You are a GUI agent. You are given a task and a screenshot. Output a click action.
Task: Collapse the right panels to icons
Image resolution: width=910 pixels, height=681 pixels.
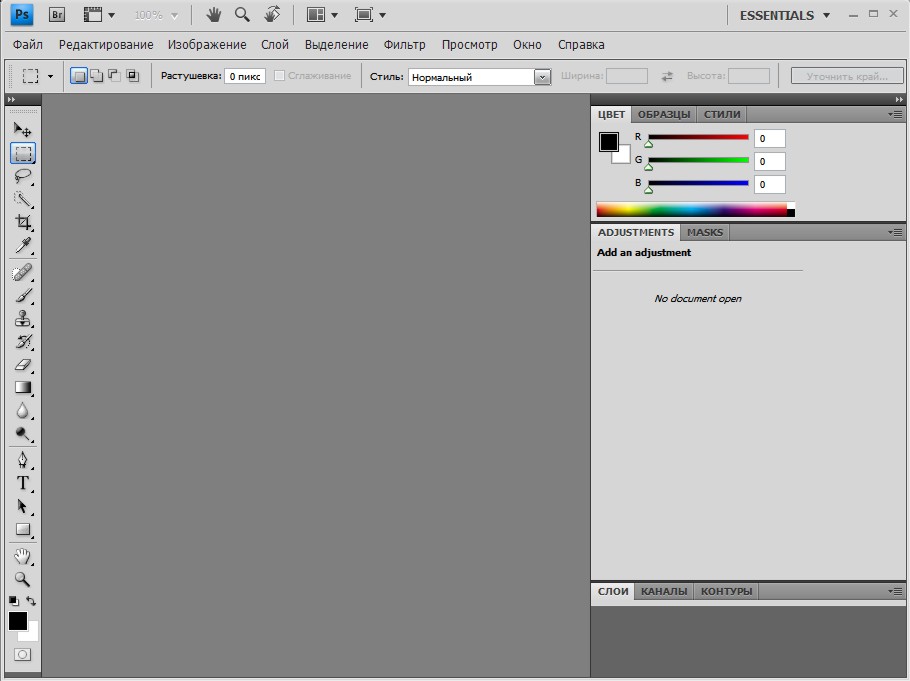coord(899,99)
